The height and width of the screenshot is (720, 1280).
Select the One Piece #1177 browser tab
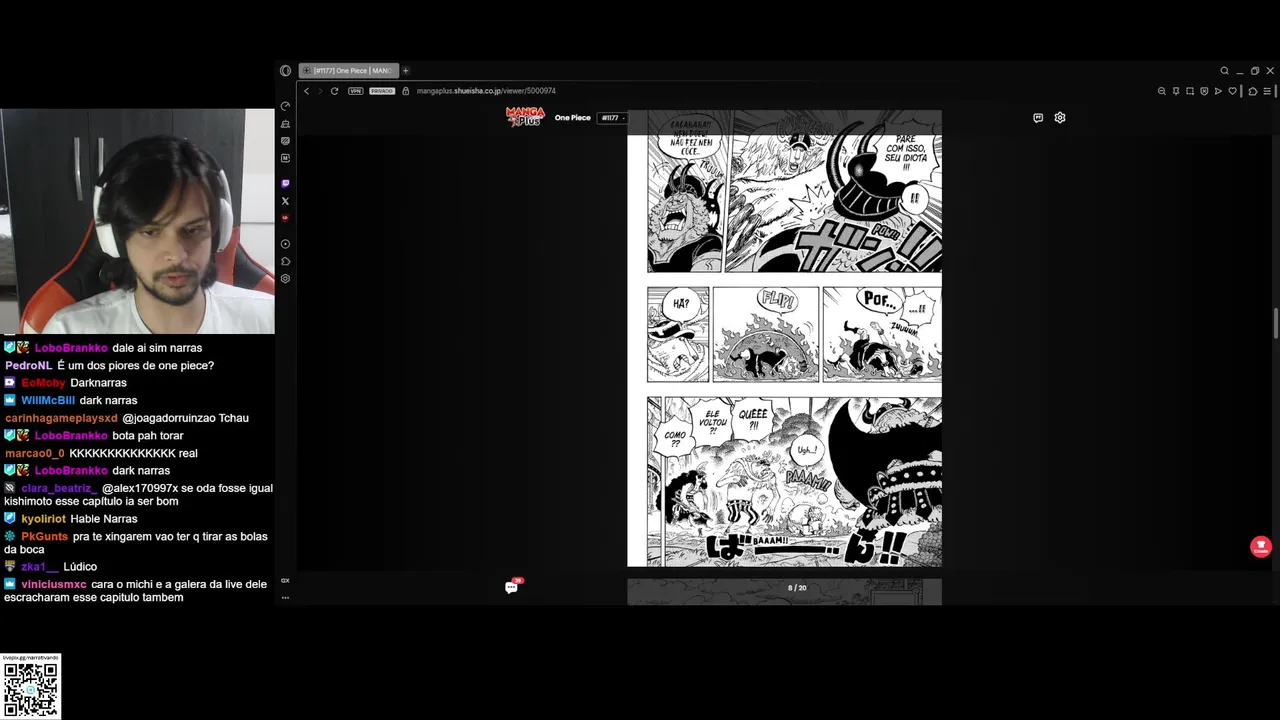point(348,71)
